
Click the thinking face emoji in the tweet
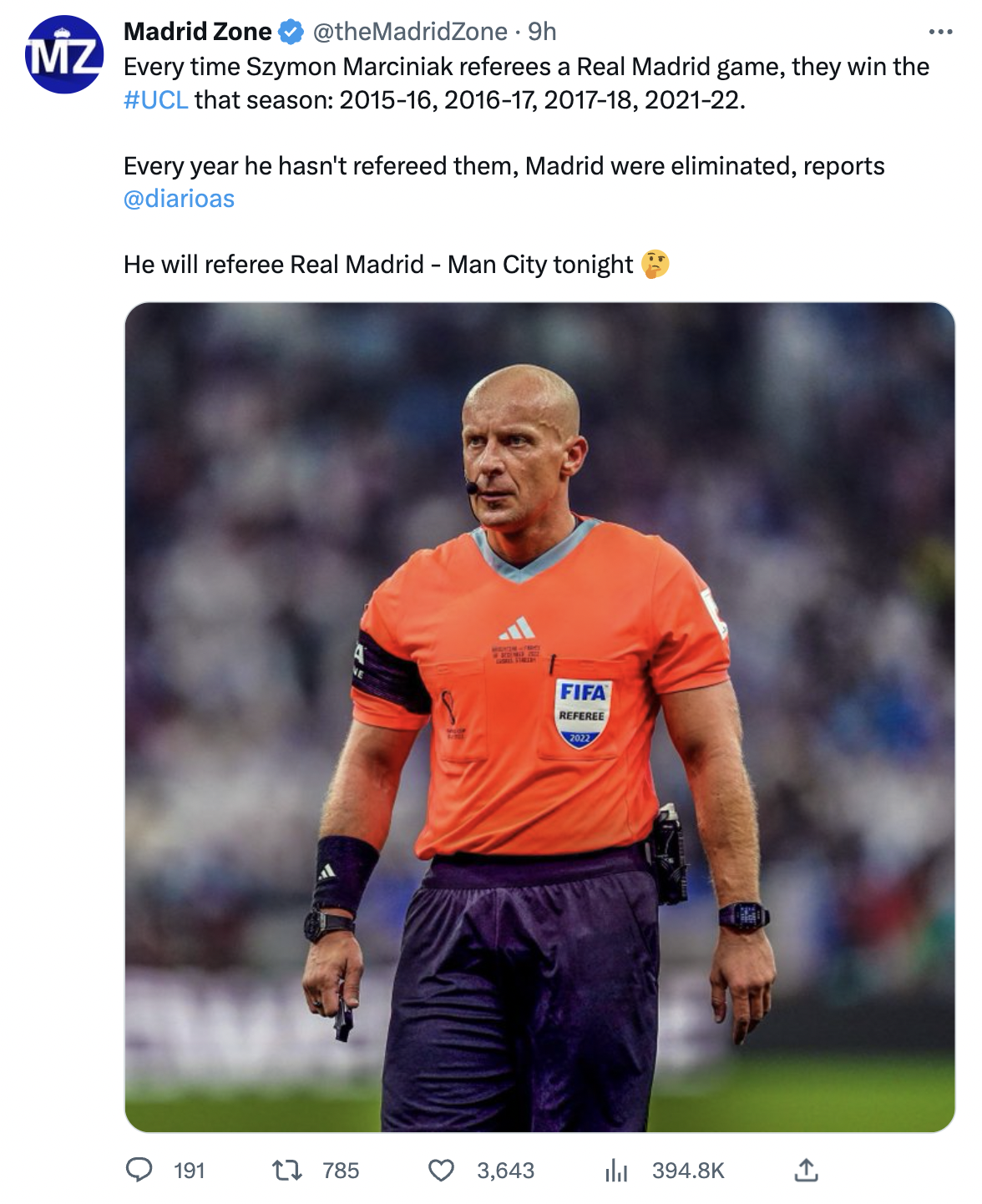656,265
